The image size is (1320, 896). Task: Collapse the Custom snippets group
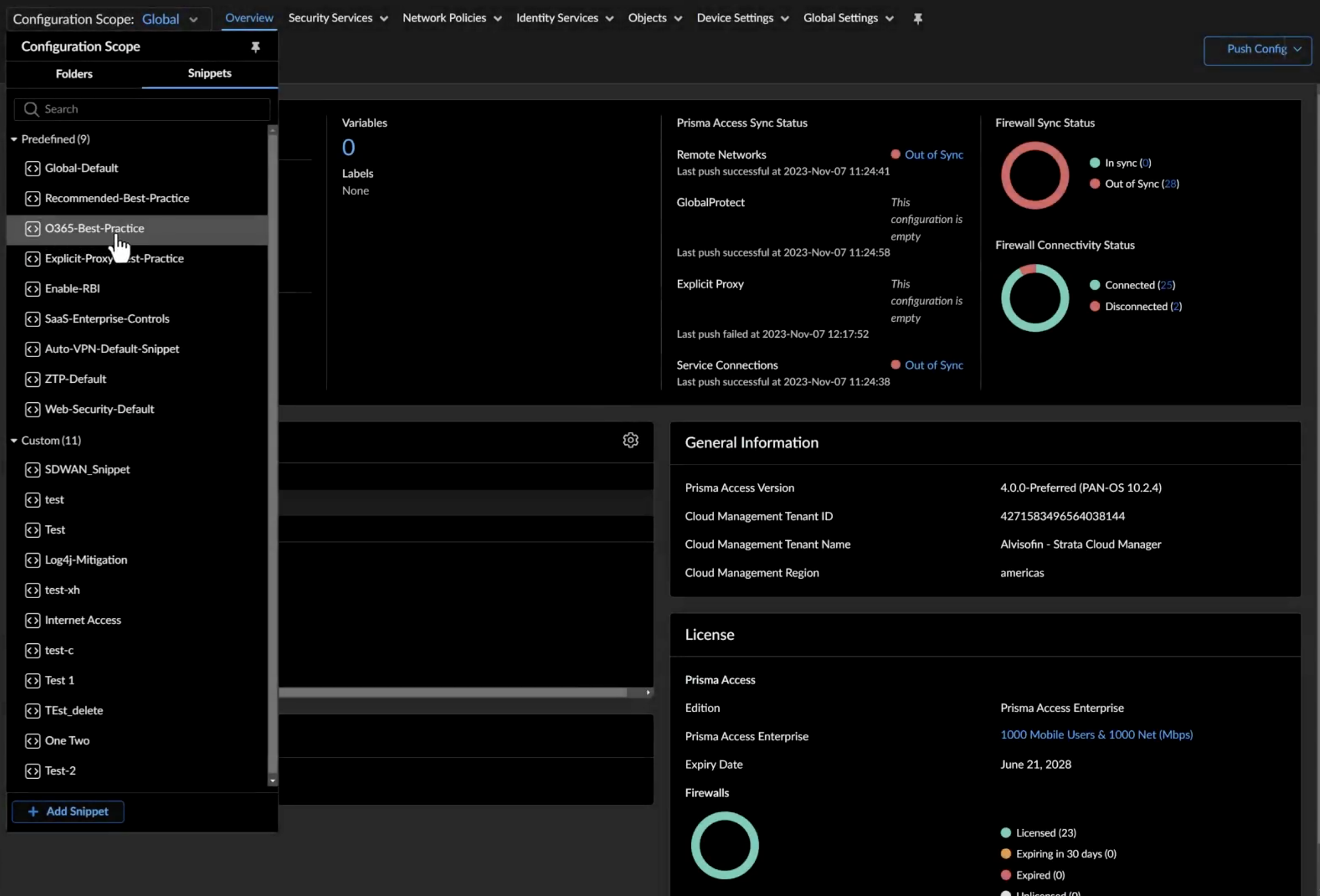(x=15, y=440)
